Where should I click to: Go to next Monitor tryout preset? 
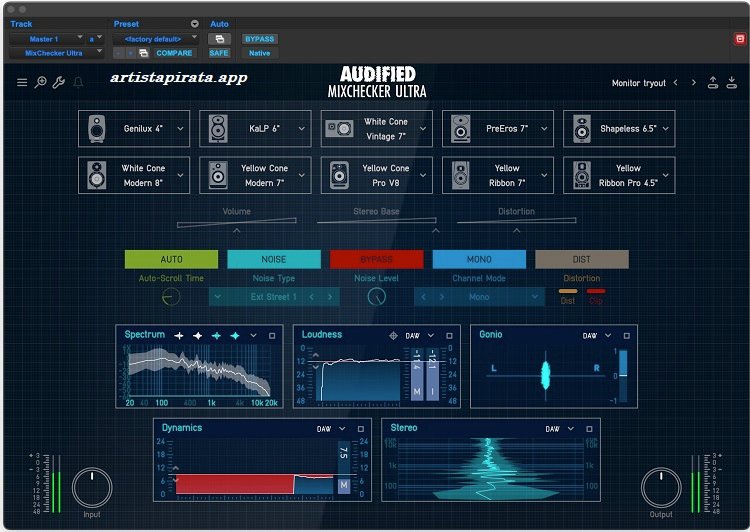(x=694, y=83)
